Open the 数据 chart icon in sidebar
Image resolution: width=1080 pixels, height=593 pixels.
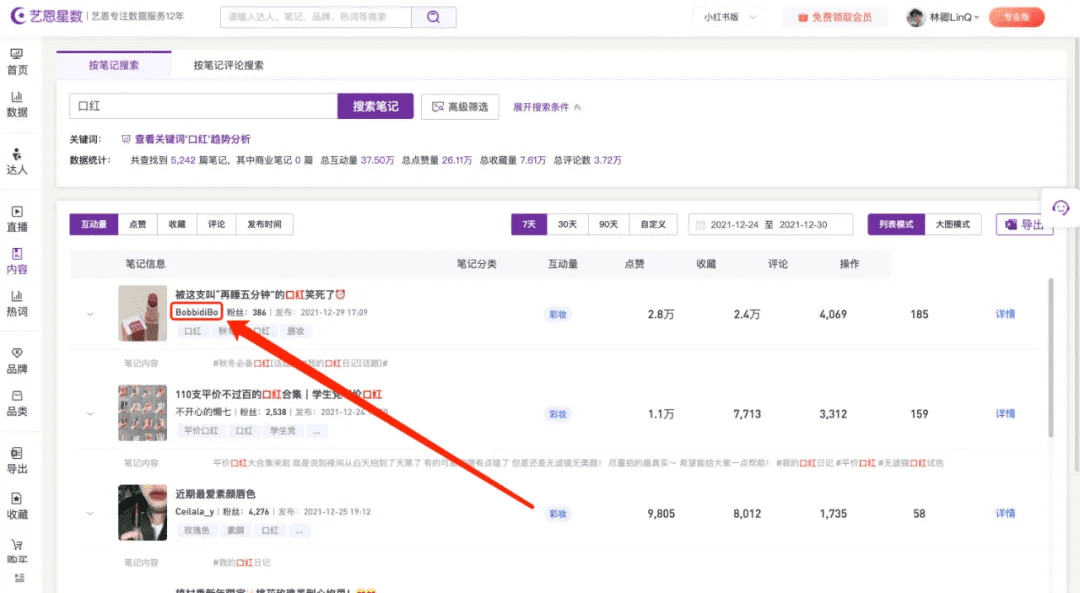pyautogui.click(x=17, y=98)
